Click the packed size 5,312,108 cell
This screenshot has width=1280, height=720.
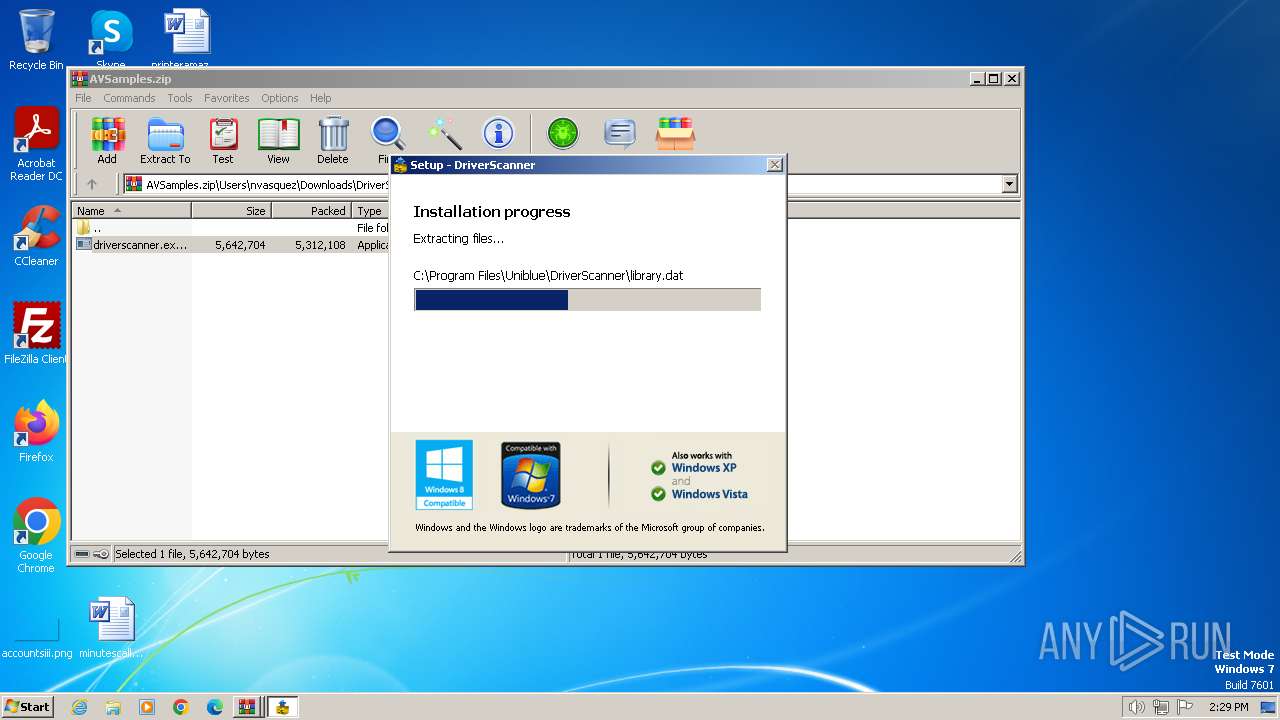coord(320,245)
